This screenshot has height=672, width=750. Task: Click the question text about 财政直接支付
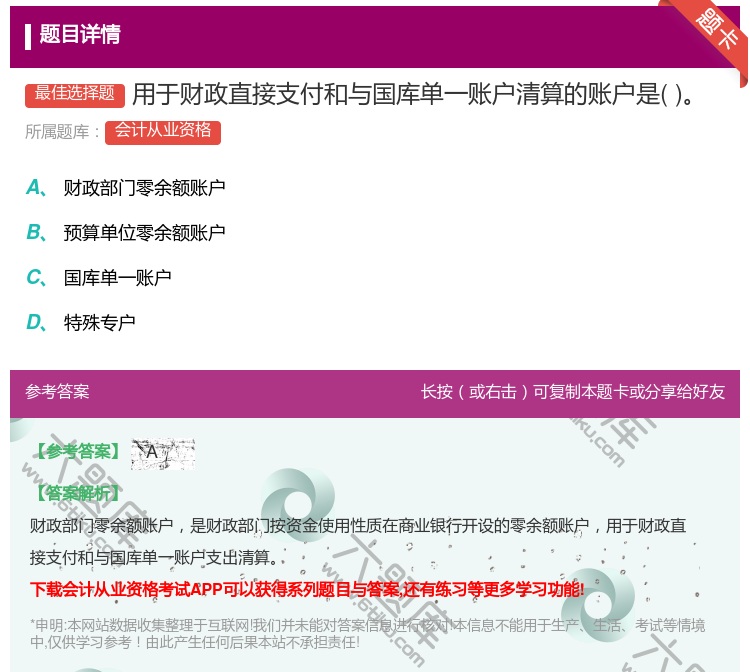pos(412,94)
